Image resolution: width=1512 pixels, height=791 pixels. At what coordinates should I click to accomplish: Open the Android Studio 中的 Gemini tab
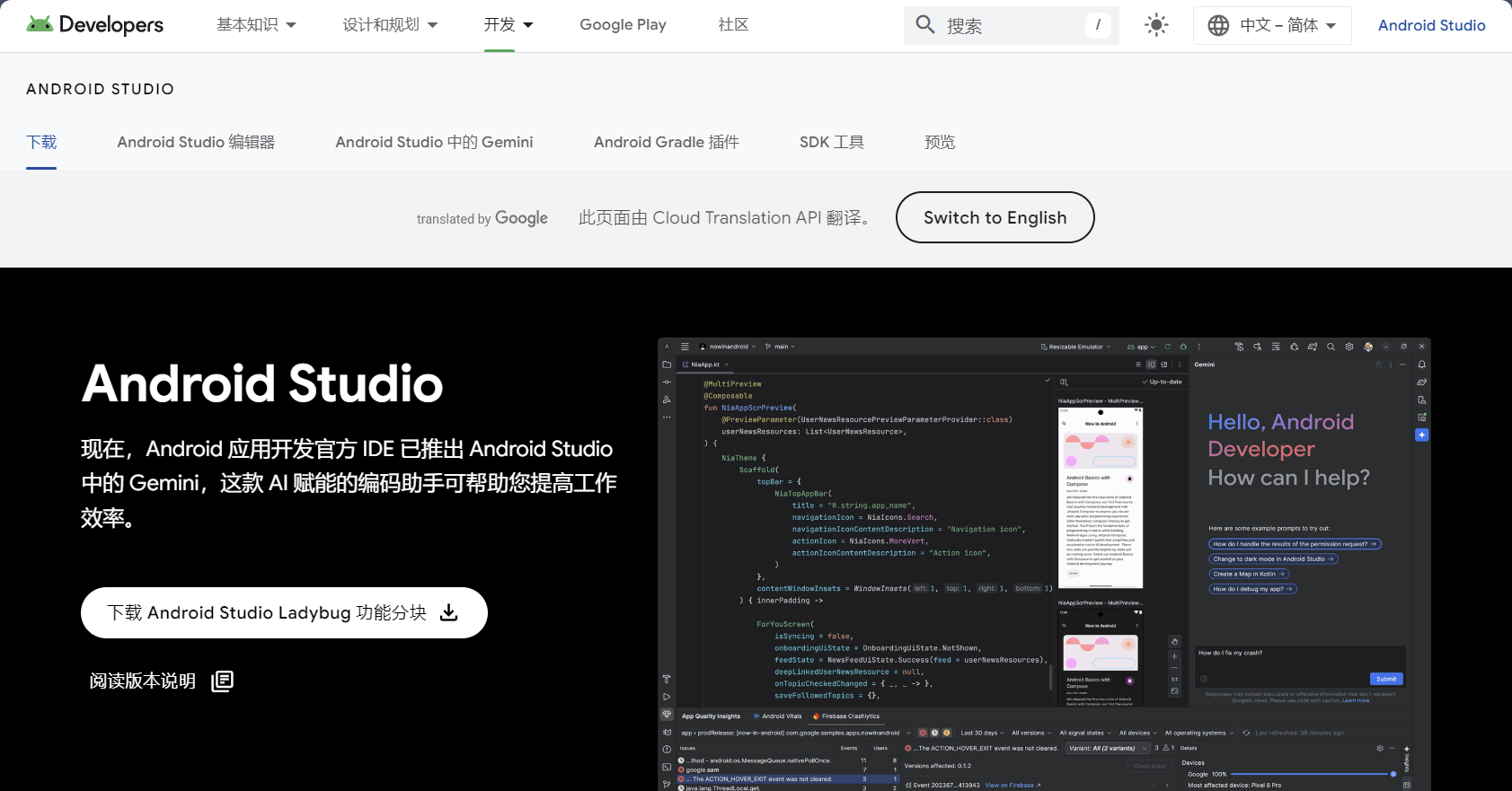(434, 142)
